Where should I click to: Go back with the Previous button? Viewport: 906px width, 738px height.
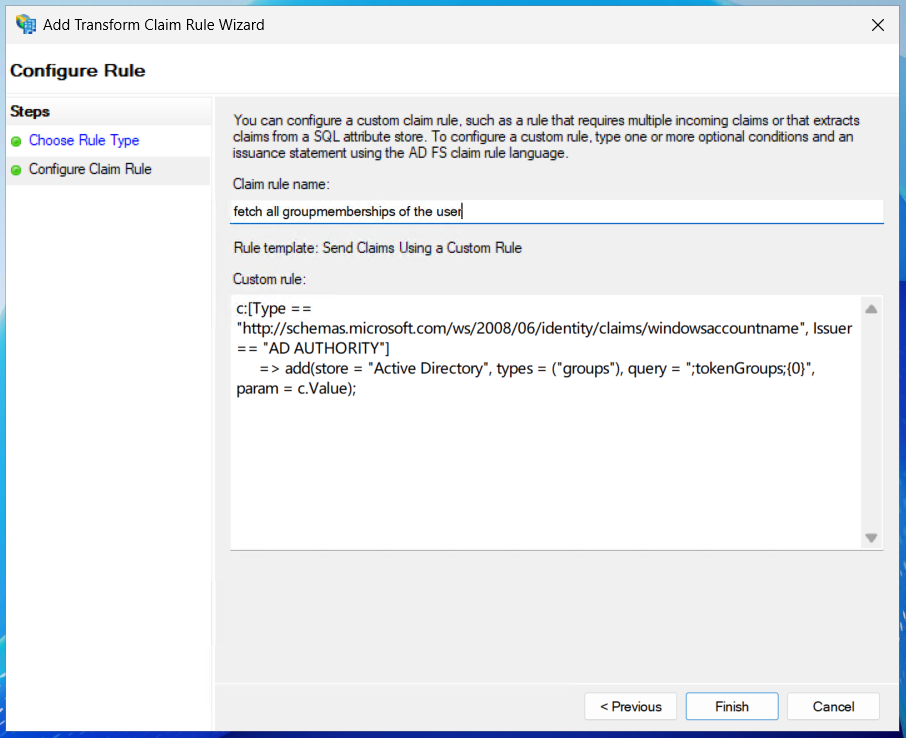(x=630, y=706)
